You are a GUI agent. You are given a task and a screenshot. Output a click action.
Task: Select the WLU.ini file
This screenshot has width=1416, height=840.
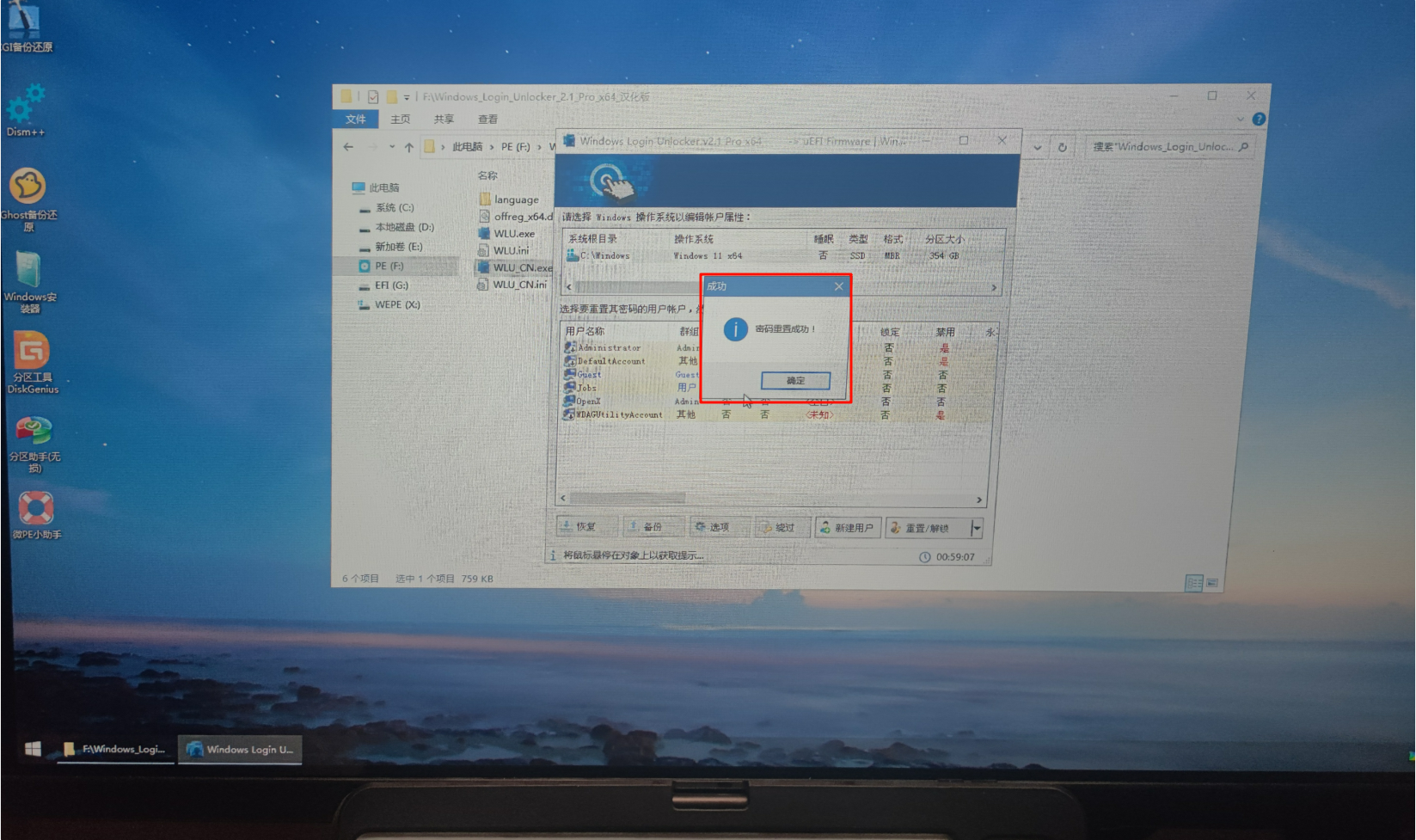(x=504, y=250)
